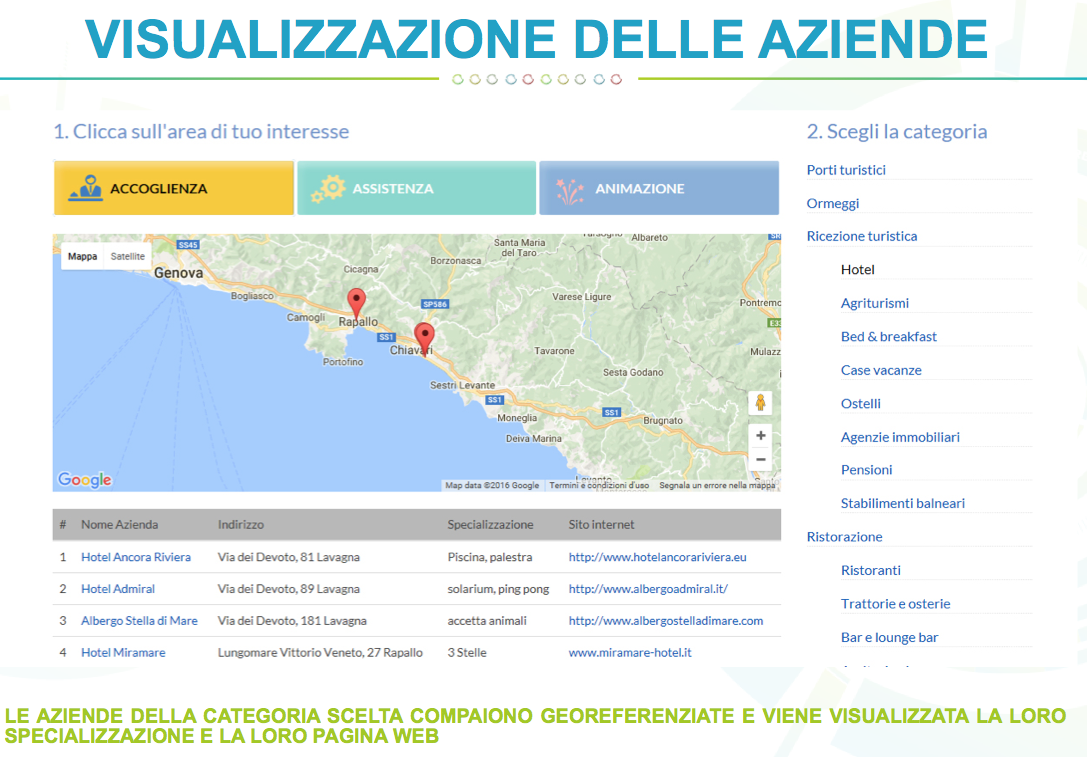Click the Specializzazione column header

point(490,525)
